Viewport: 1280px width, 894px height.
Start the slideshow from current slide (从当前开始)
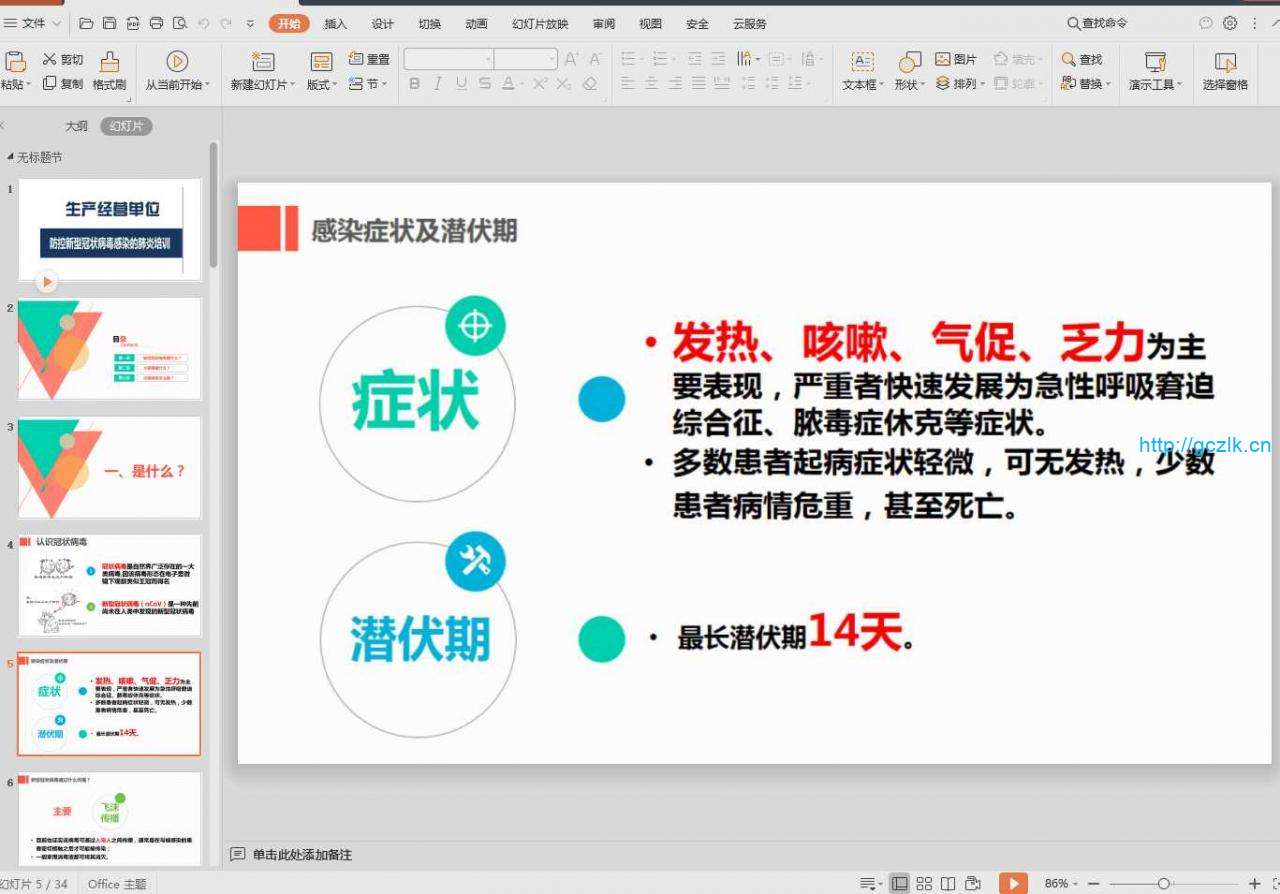[177, 62]
